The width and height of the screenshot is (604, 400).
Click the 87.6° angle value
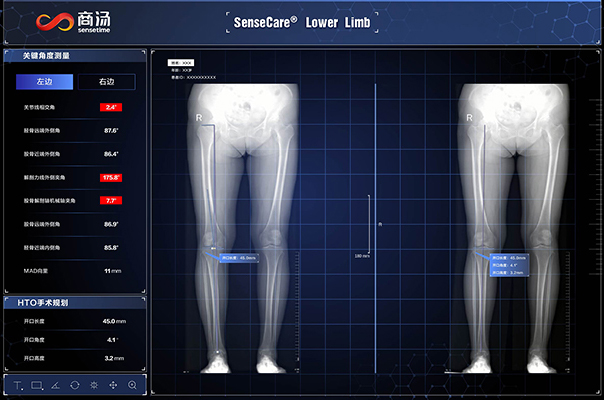(111, 131)
